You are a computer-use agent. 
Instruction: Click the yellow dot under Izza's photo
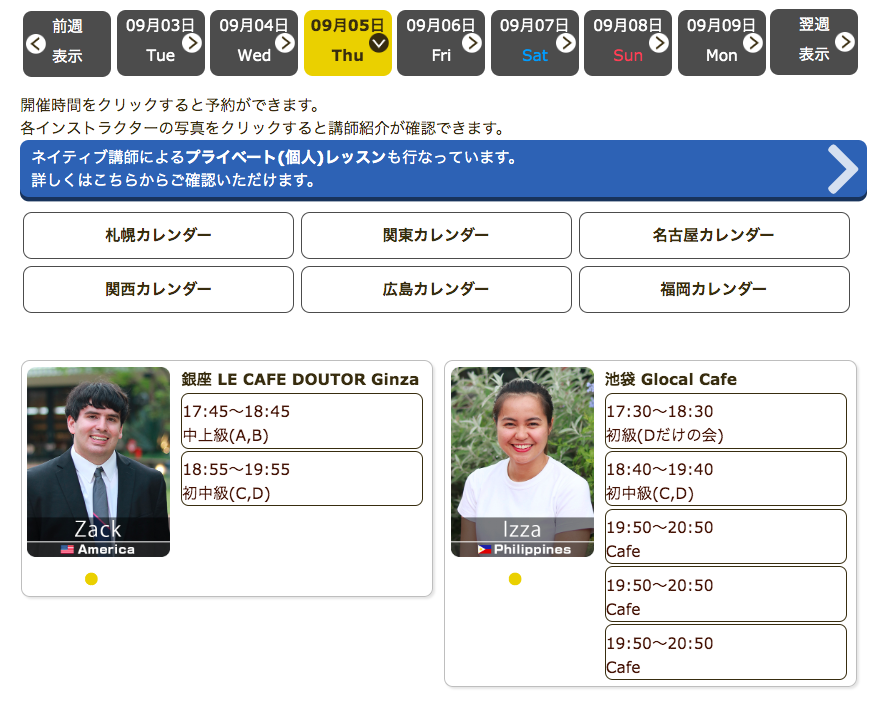point(515,579)
